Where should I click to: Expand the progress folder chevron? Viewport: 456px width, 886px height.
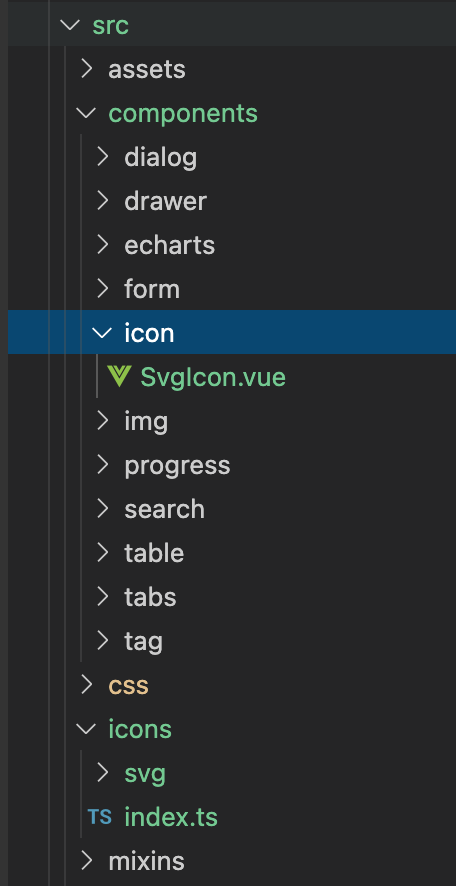coord(102,464)
